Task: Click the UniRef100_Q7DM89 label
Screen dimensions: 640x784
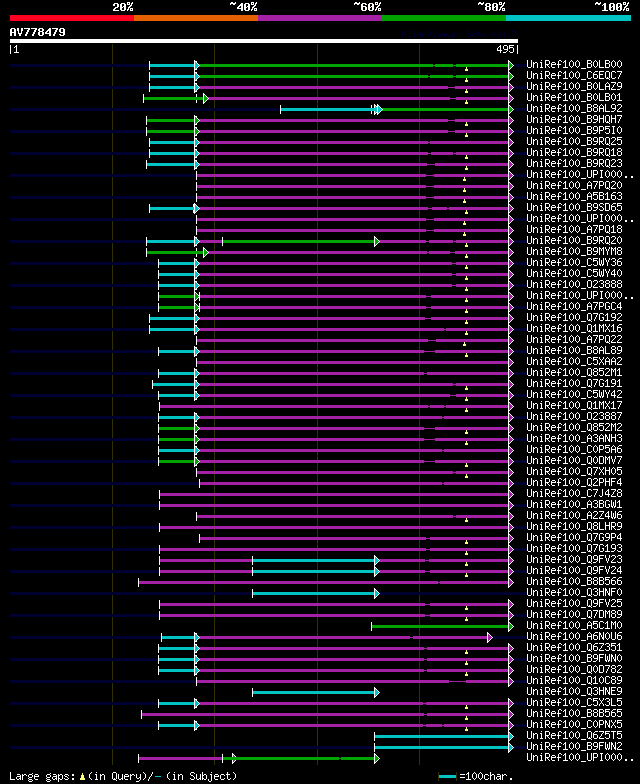Action: click(574, 614)
